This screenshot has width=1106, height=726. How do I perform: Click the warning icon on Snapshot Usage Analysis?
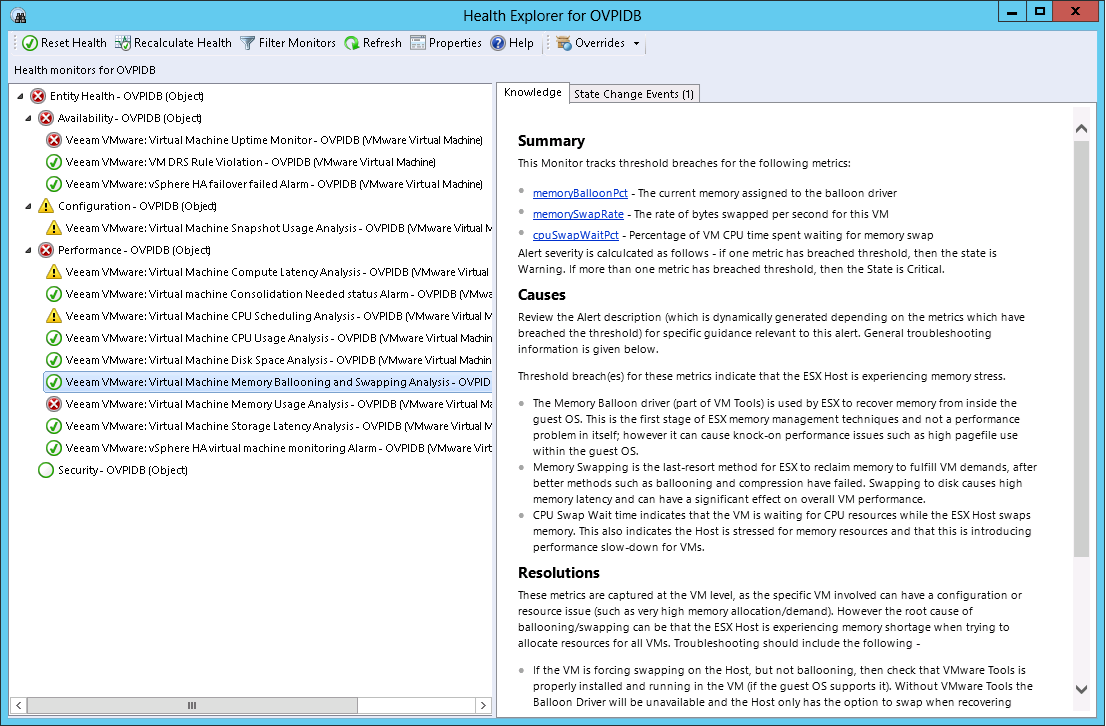54,228
